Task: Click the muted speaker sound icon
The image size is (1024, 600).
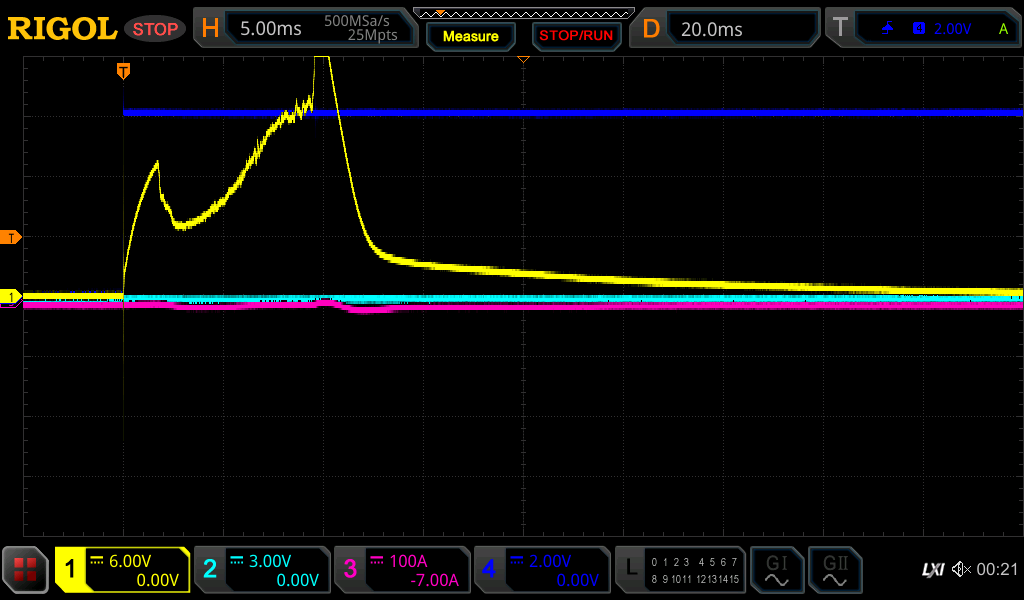Action: tap(960, 570)
